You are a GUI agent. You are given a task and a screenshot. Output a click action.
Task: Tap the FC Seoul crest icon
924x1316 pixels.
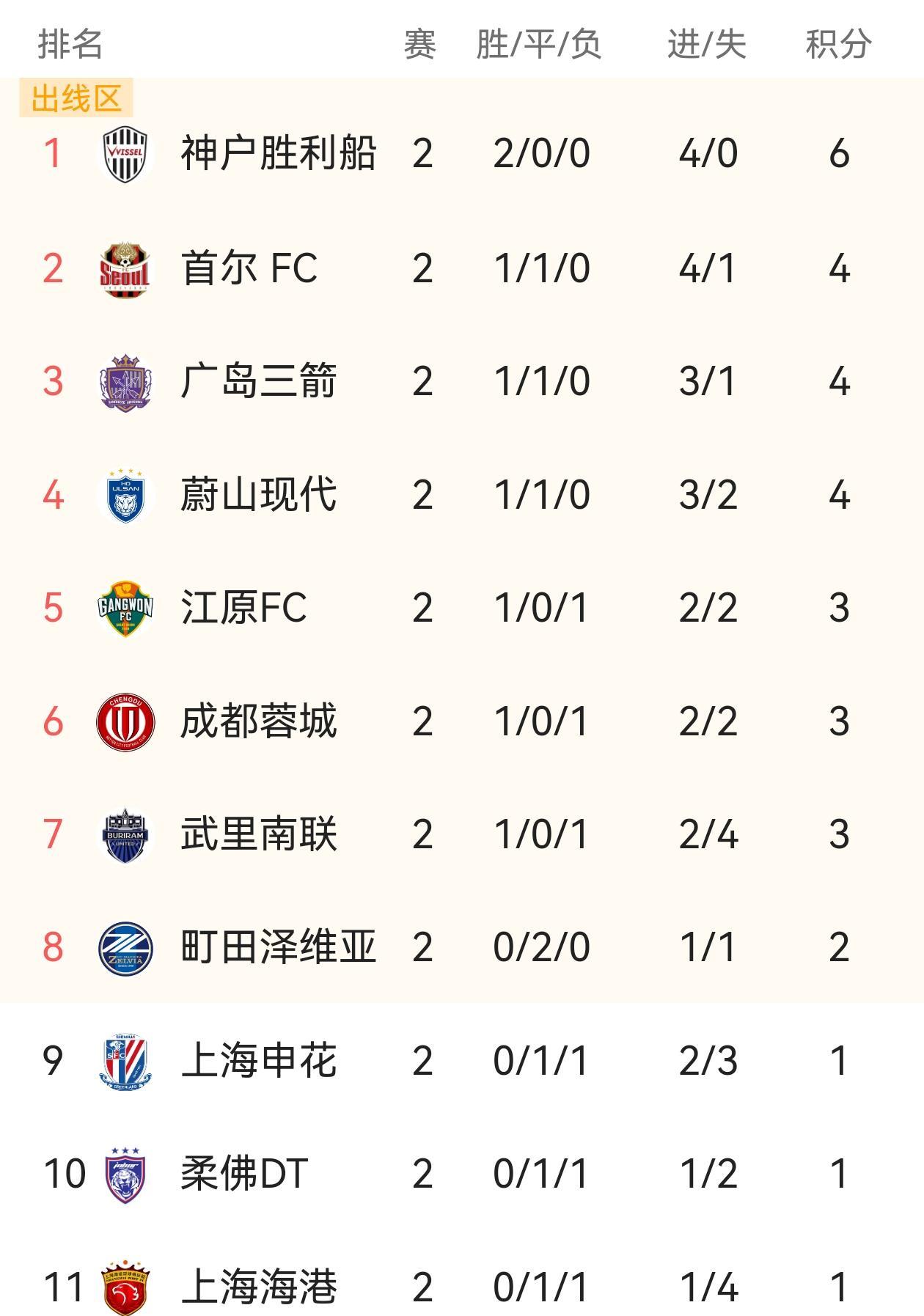click(x=125, y=268)
